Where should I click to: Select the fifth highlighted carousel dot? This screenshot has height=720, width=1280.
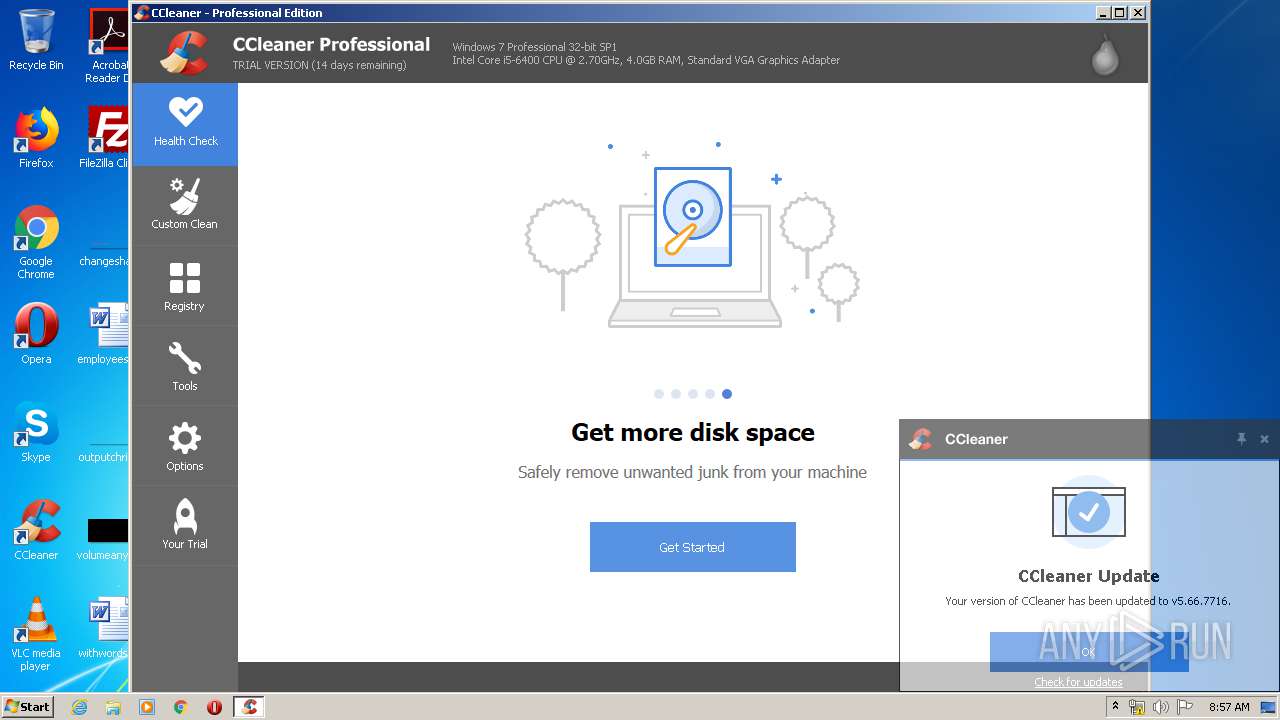point(727,394)
